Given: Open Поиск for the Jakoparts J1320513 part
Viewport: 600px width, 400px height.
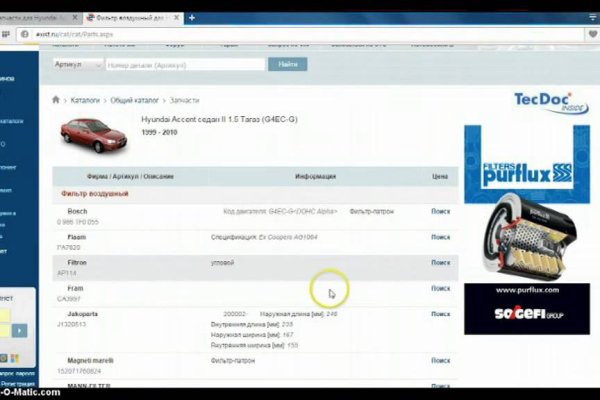Looking at the screenshot, I should pos(440,314).
